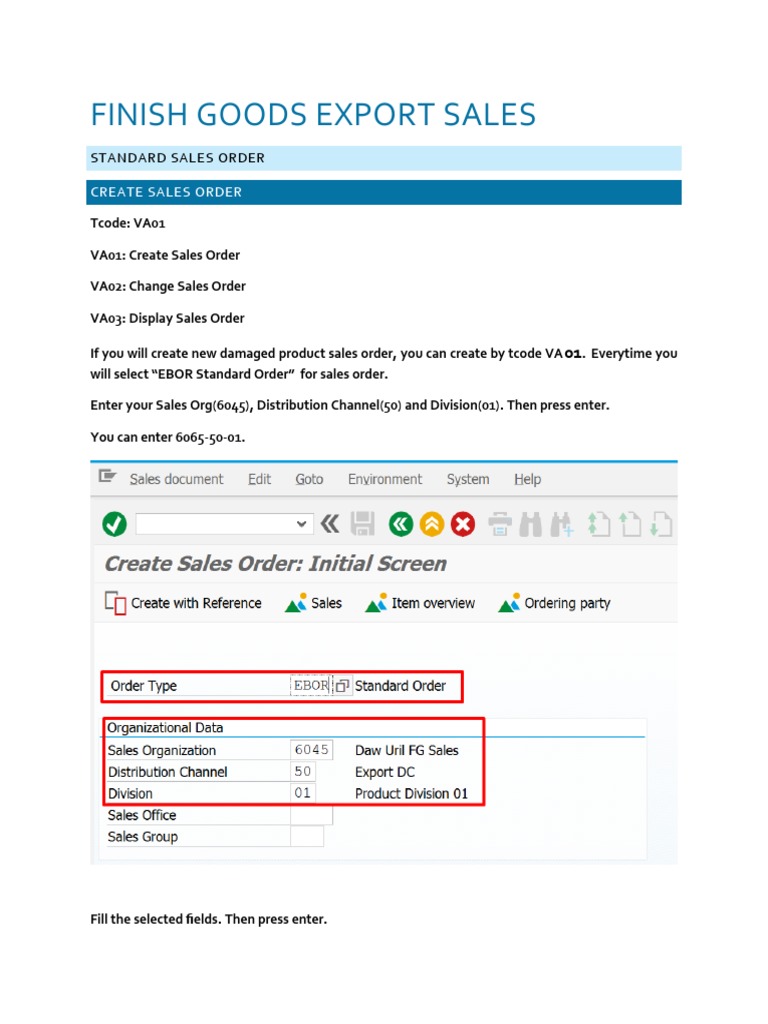The image size is (768, 1024).
Task: Click the Standard Order description text
Action: pos(400,686)
